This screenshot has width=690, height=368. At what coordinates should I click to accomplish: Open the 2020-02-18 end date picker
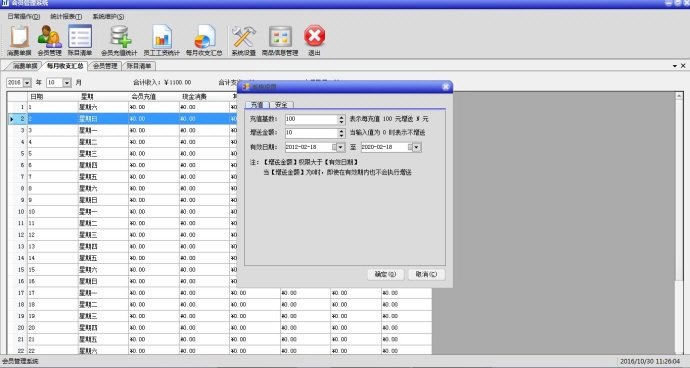[417, 147]
